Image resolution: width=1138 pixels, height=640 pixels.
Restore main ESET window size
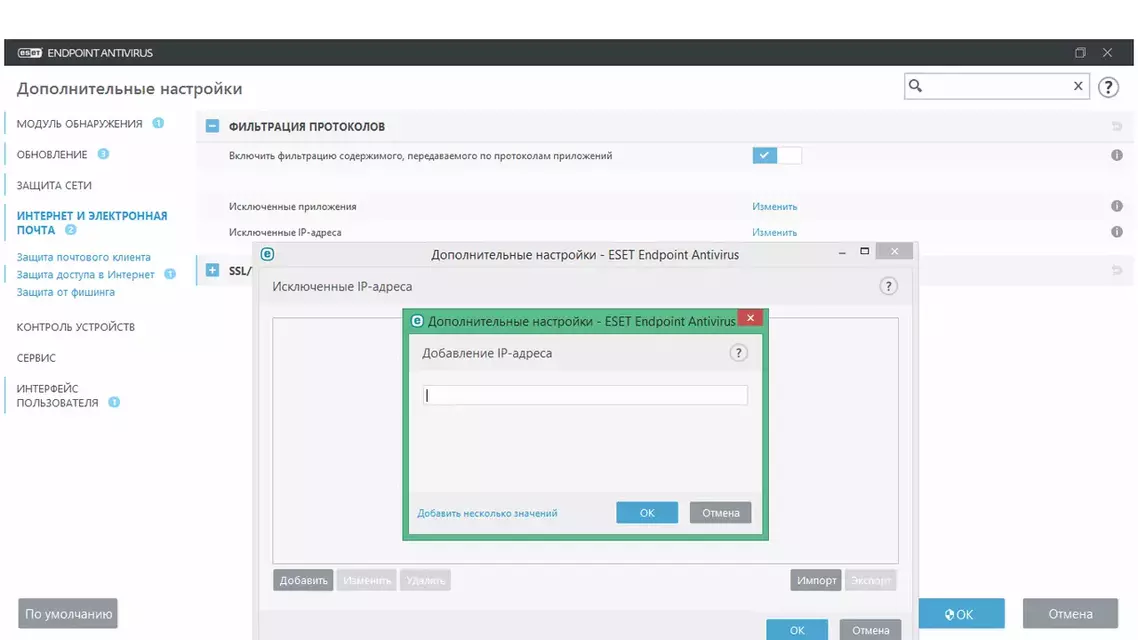(x=1080, y=52)
